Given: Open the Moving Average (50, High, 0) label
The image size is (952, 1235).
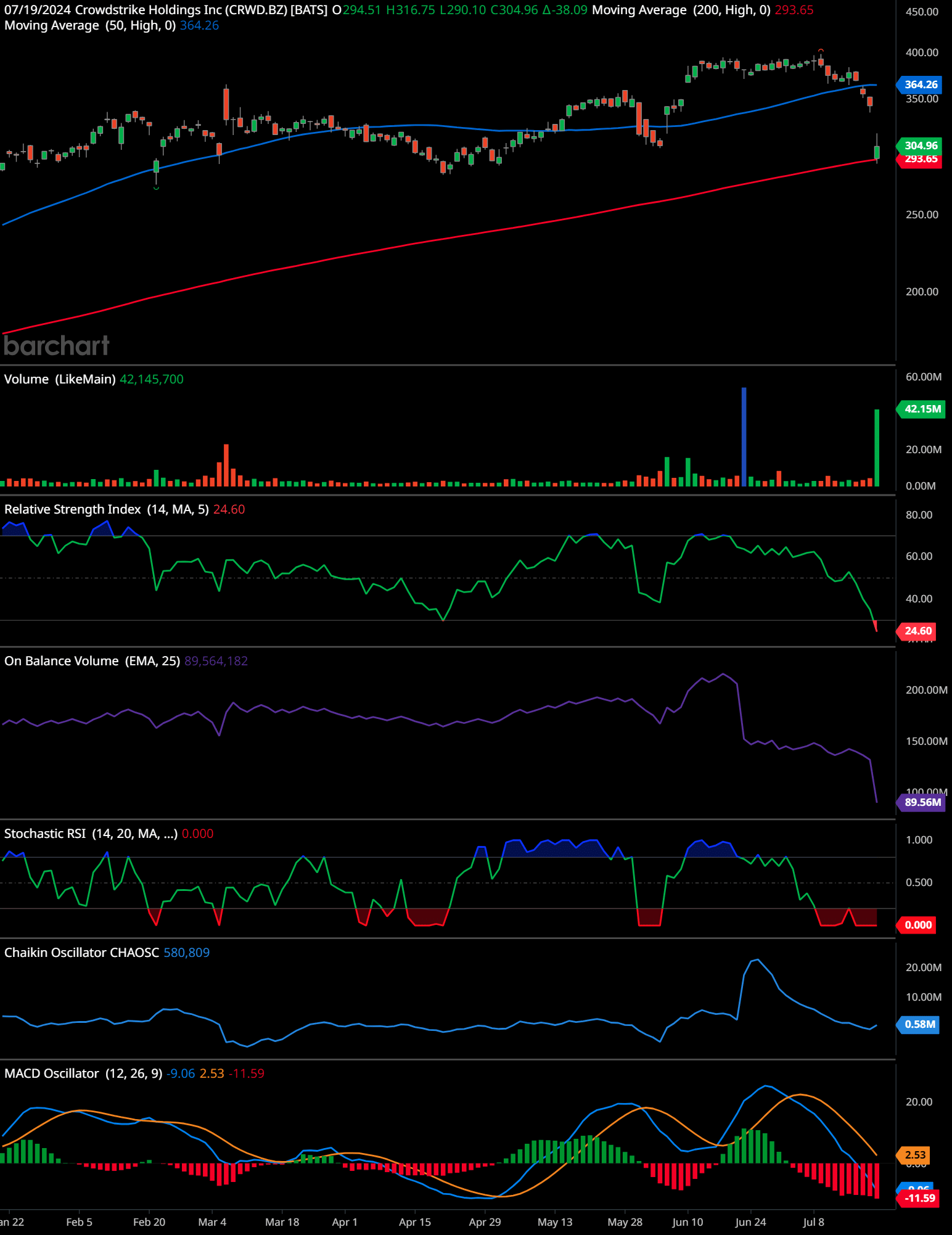Looking at the screenshot, I should pyautogui.click(x=90, y=25).
